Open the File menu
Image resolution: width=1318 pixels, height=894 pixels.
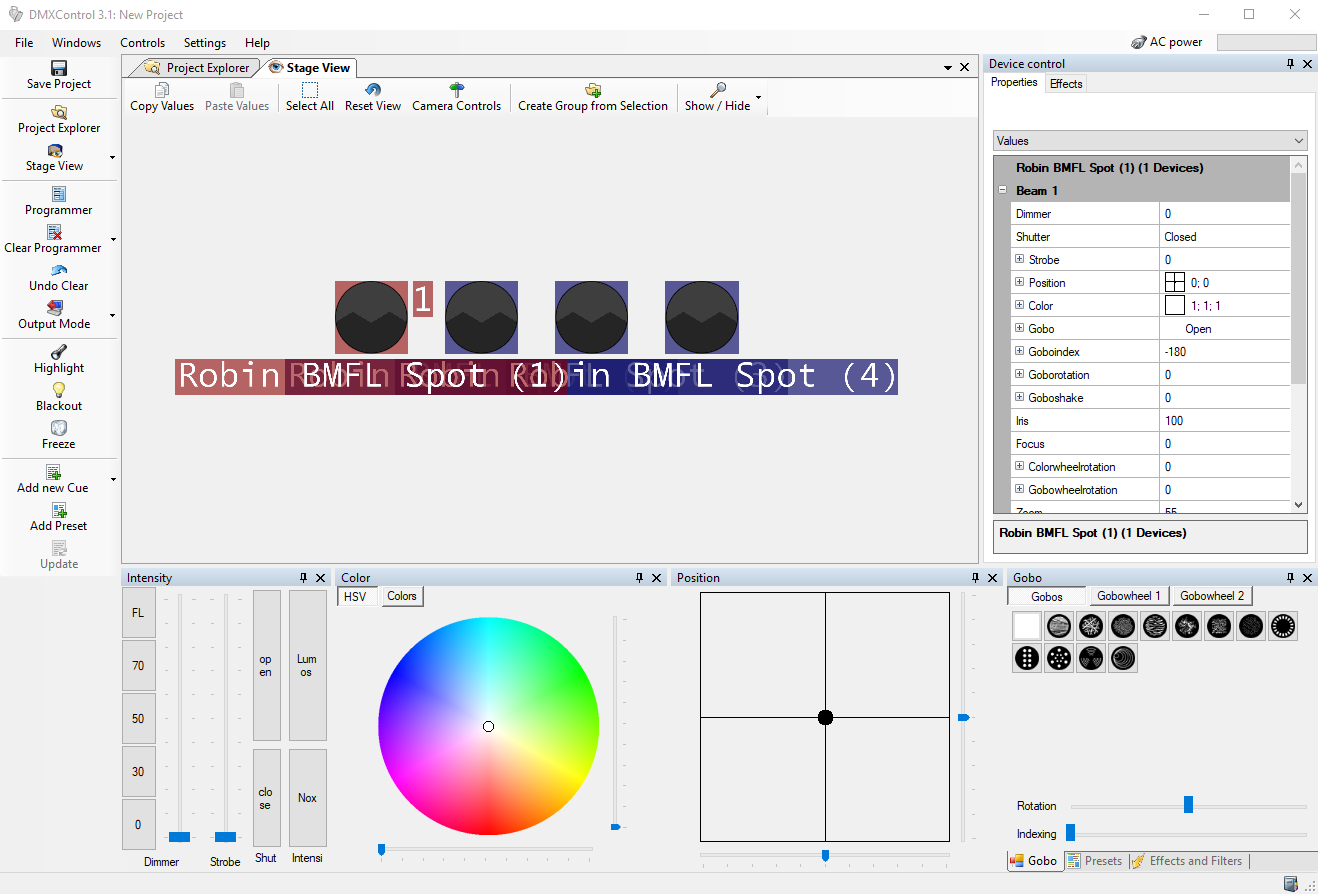pyautogui.click(x=24, y=43)
